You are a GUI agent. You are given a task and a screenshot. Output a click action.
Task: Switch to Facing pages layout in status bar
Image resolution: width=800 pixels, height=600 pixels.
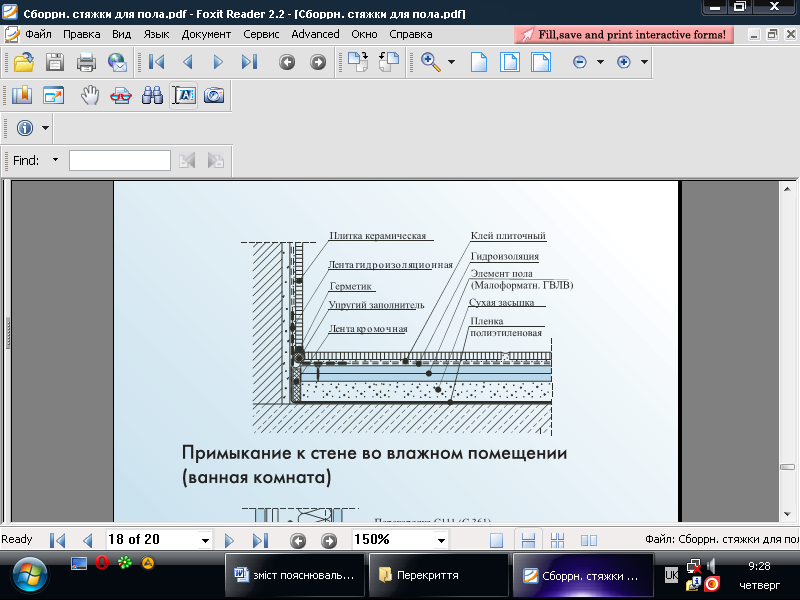tap(589, 540)
